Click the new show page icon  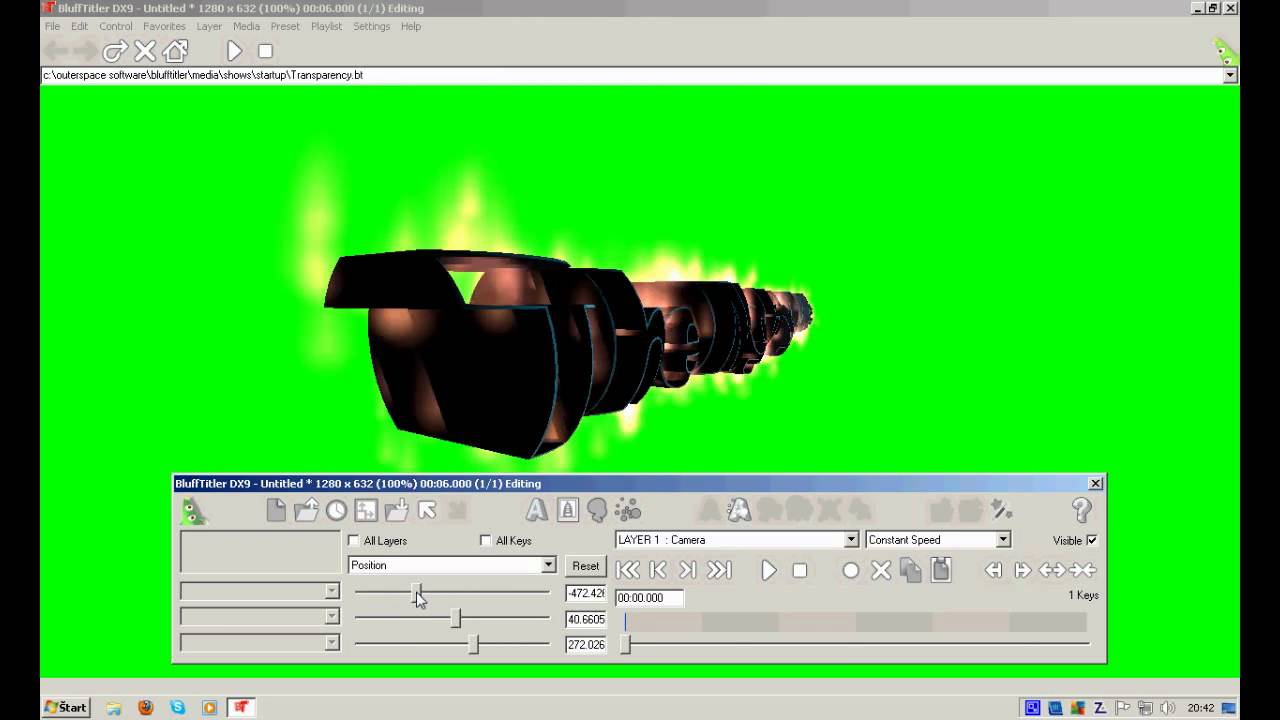pyautogui.click(x=276, y=510)
